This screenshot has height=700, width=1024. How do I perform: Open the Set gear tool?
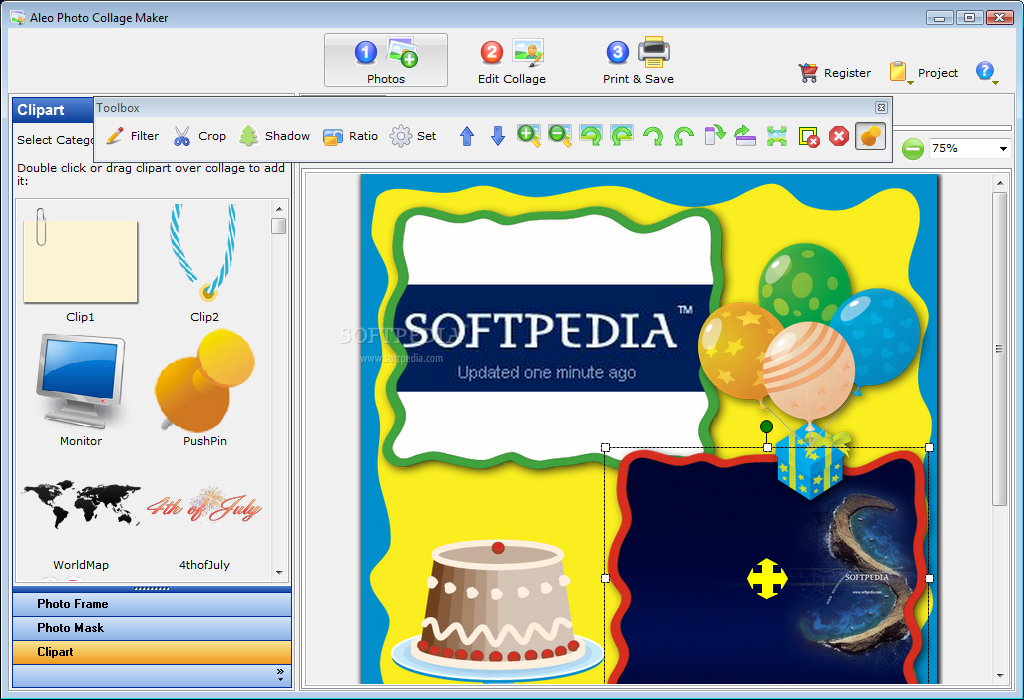413,136
